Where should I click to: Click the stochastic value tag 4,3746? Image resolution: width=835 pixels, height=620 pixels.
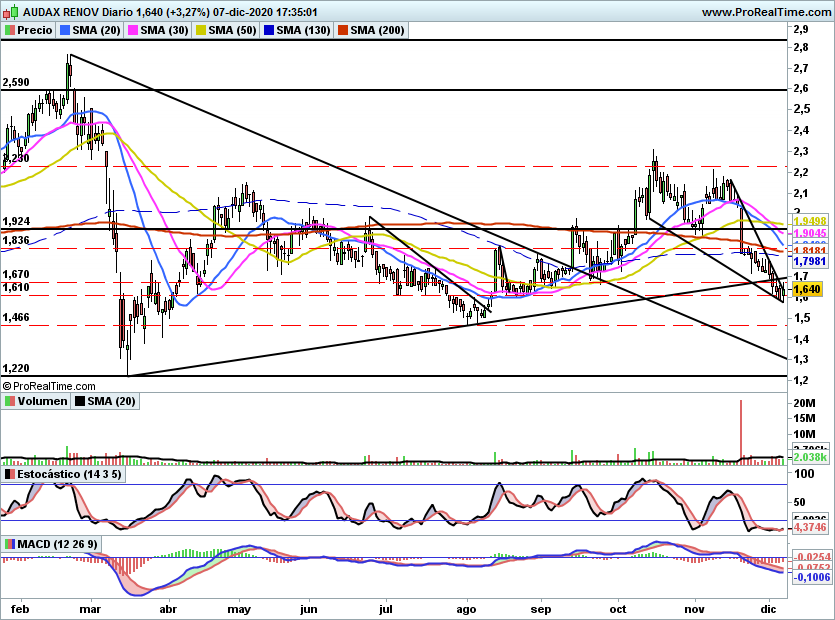810,527
